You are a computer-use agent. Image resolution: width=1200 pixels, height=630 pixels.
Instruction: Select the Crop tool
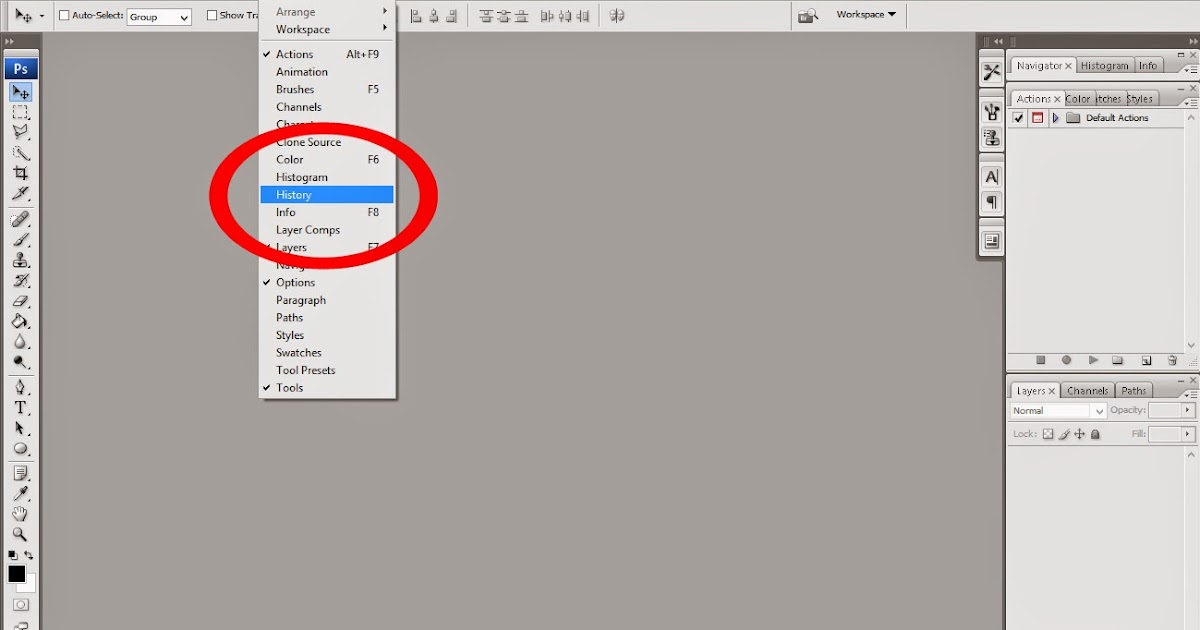pos(21,173)
